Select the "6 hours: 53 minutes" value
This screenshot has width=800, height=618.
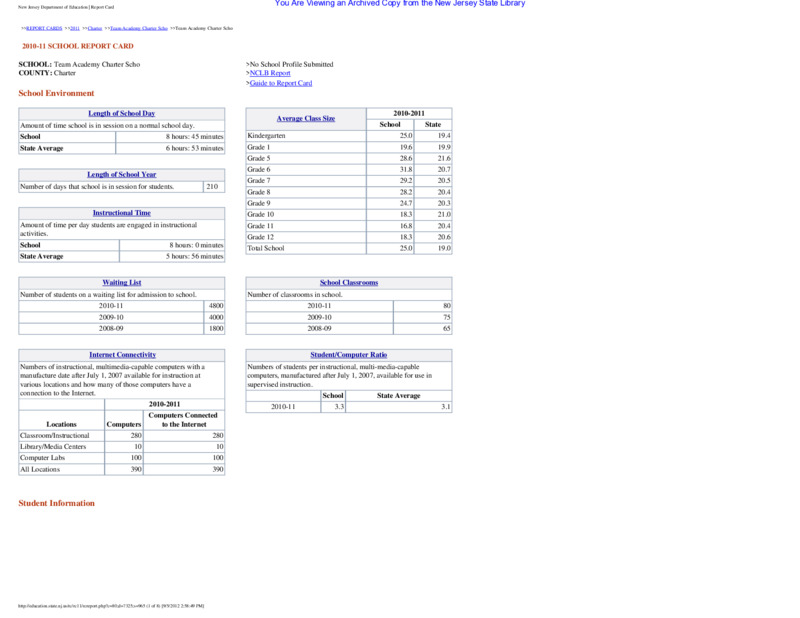194,148
